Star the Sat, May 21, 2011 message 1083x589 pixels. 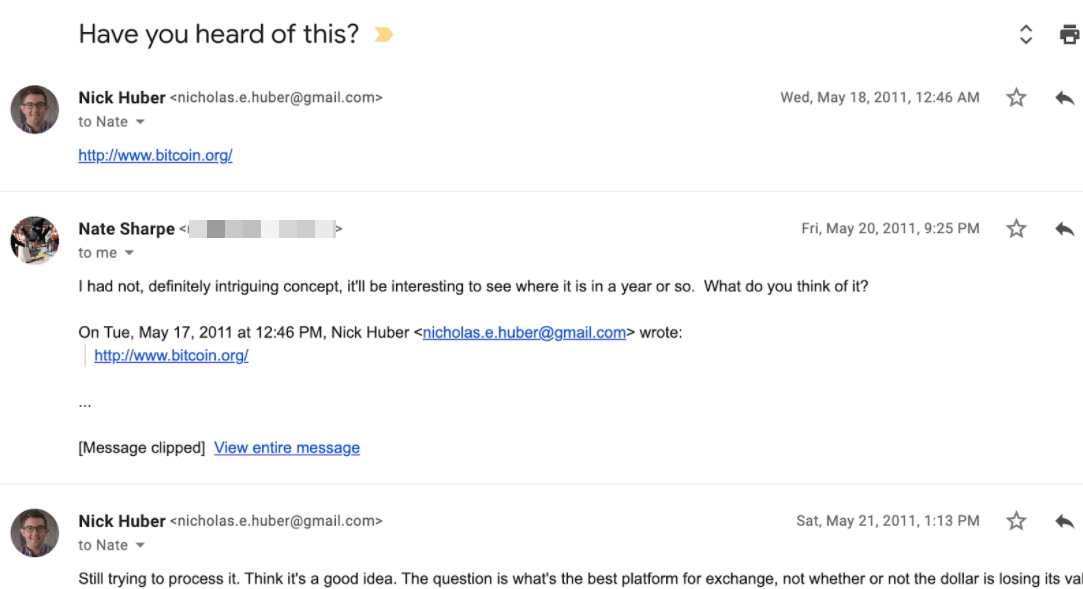point(1016,521)
